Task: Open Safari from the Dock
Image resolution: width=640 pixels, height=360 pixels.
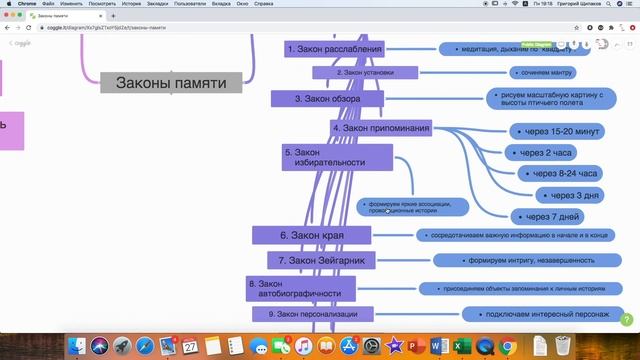Action: [x=144, y=346]
